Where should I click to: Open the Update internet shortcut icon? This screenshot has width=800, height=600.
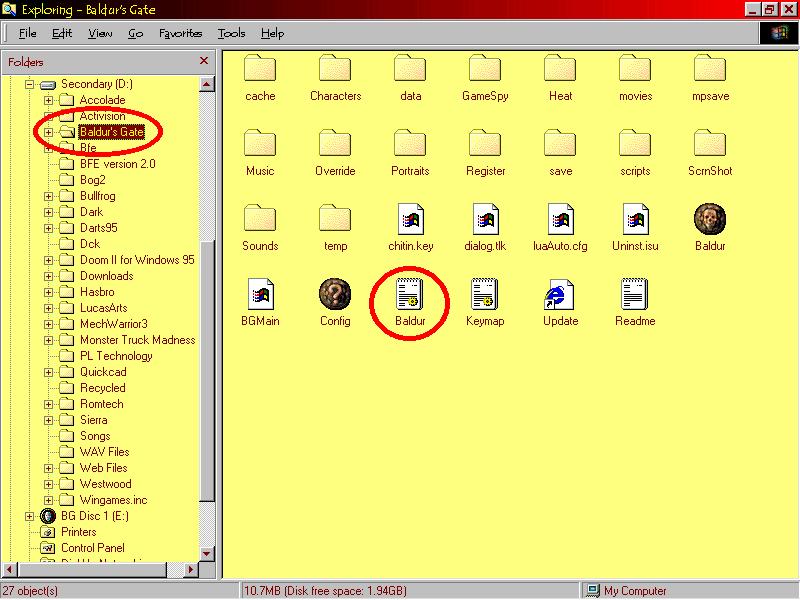pos(560,295)
